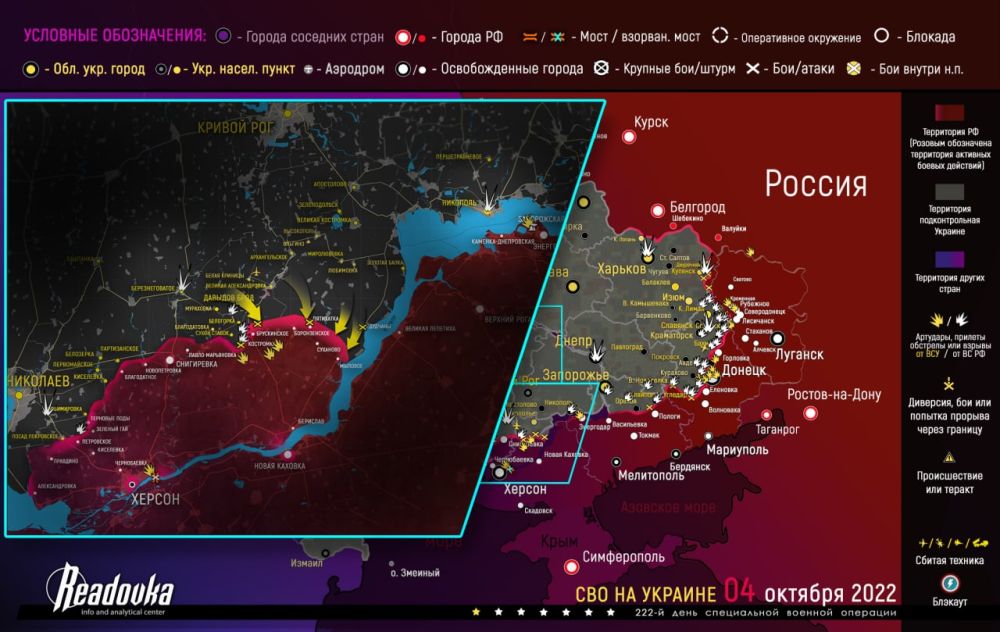
Task: Click the Ростов-на-Дону city marker
Action: [810, 412]
